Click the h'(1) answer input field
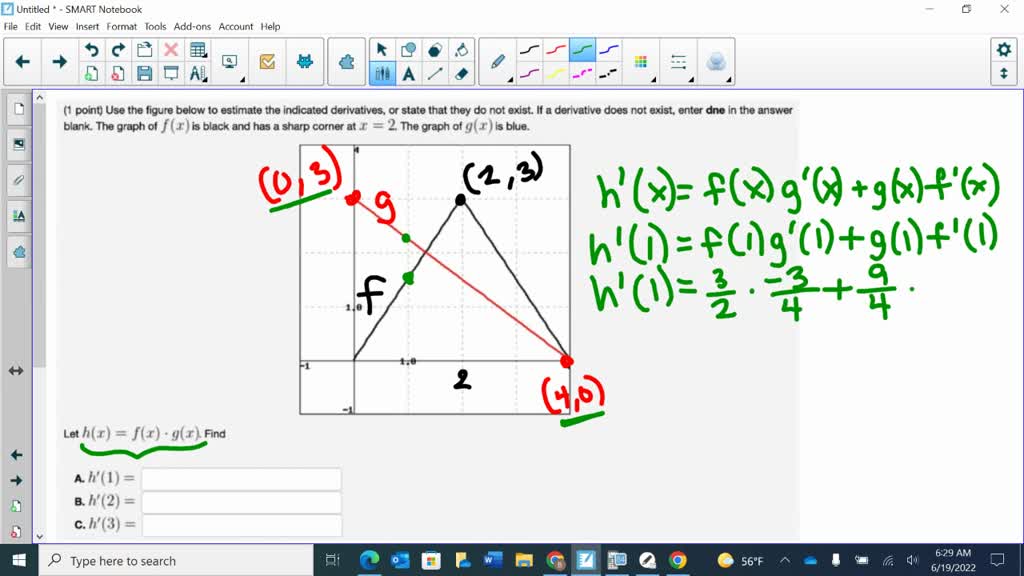Screen dimensions: 1024x576 240,478
